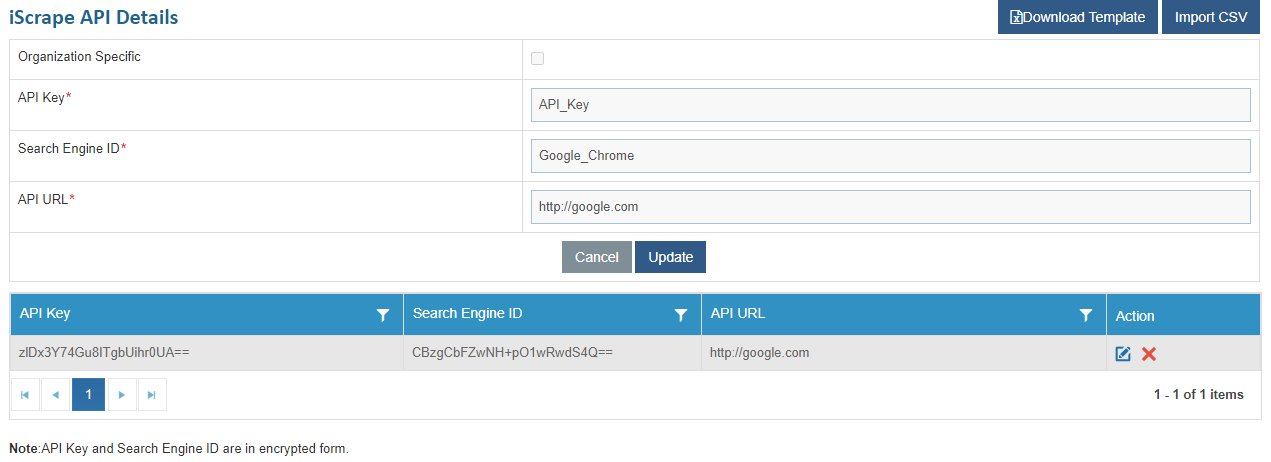Go to first page of grid
Screen dimensions: 1271x462
24,395
